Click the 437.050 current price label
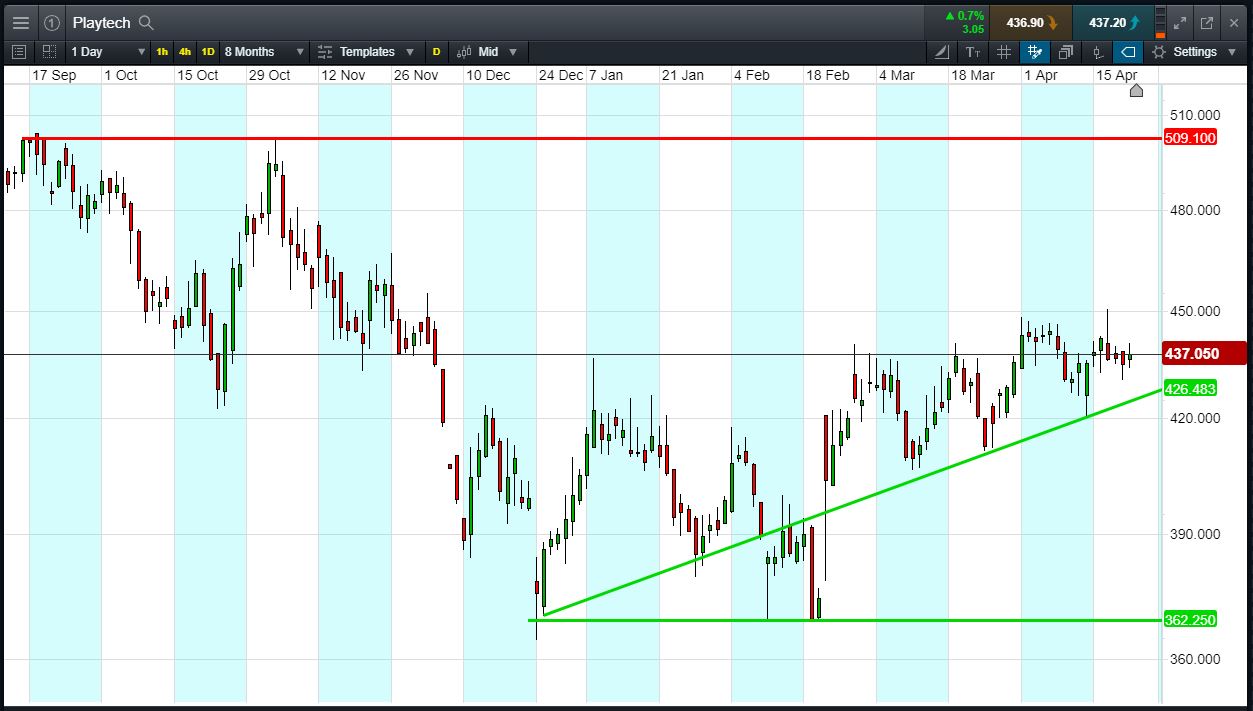The width and height of the screenshot is (1253, 711). (x=1204, y=354)
